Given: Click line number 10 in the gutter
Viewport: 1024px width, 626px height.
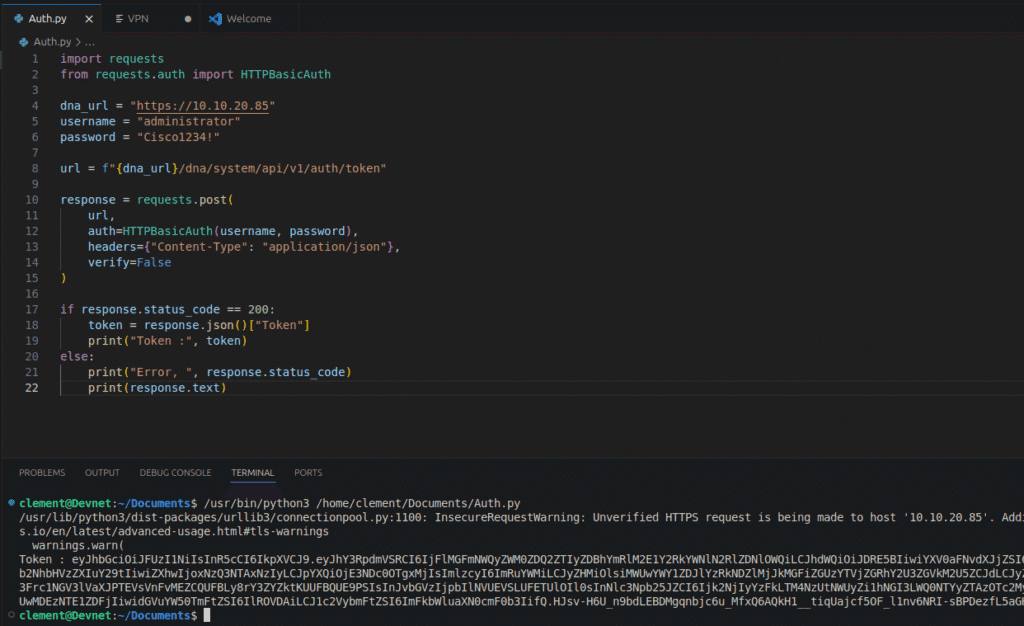Looking at the screenshot, I should [x=34, y=200].
